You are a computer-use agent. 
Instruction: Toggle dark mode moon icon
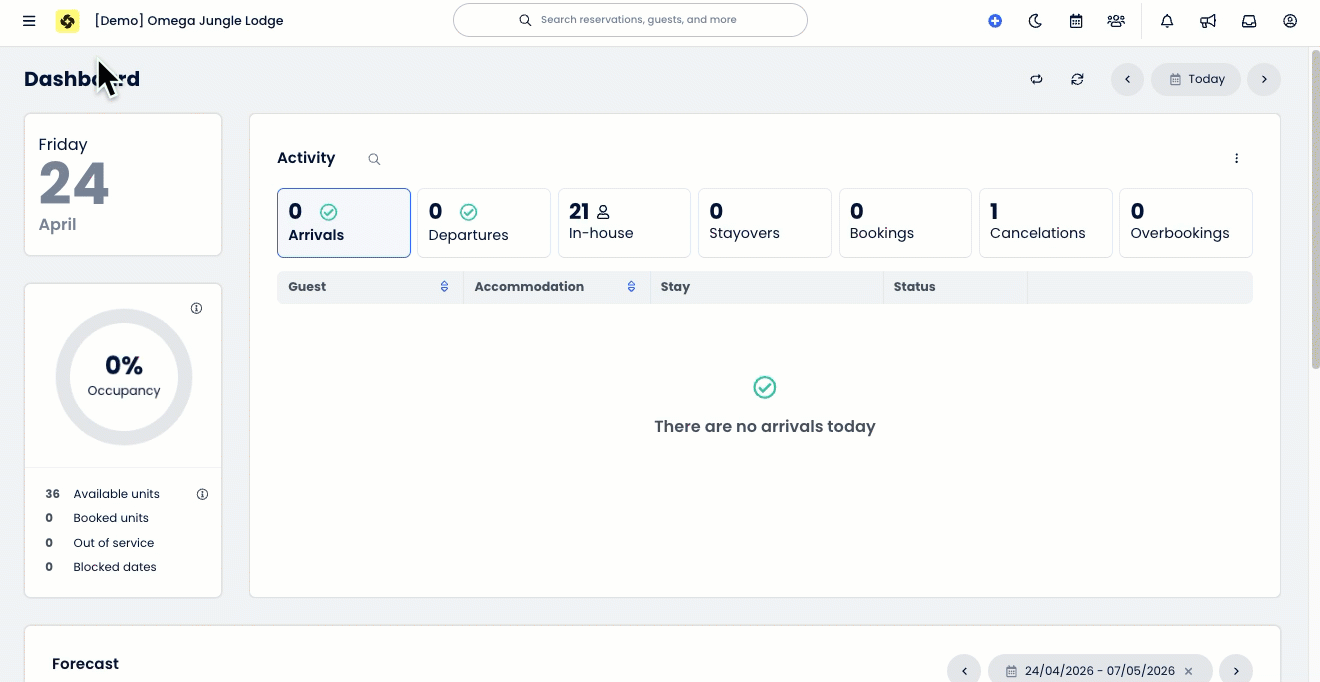(x=1035, y=21)
